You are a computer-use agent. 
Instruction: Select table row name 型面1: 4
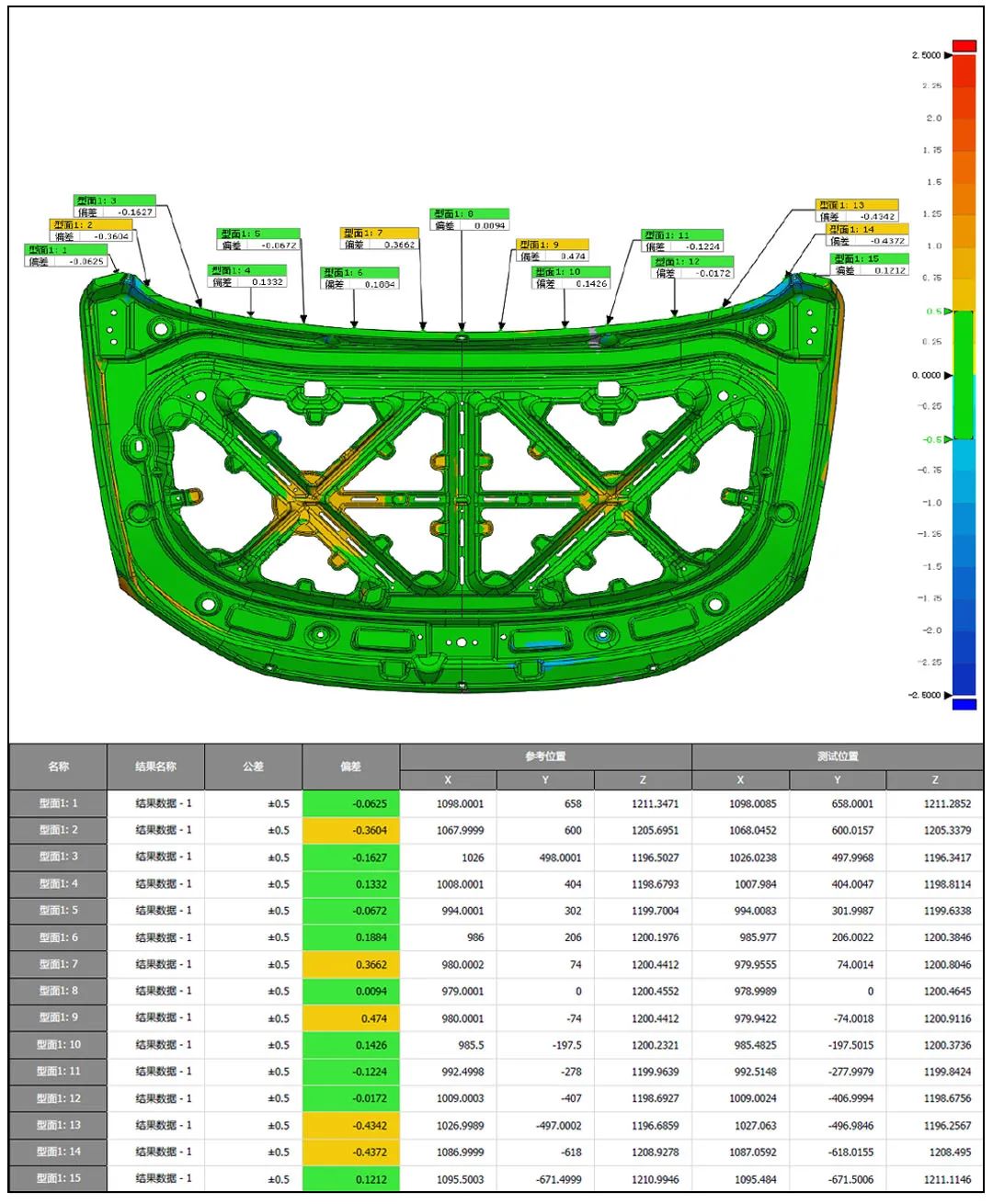coord(59,884)
